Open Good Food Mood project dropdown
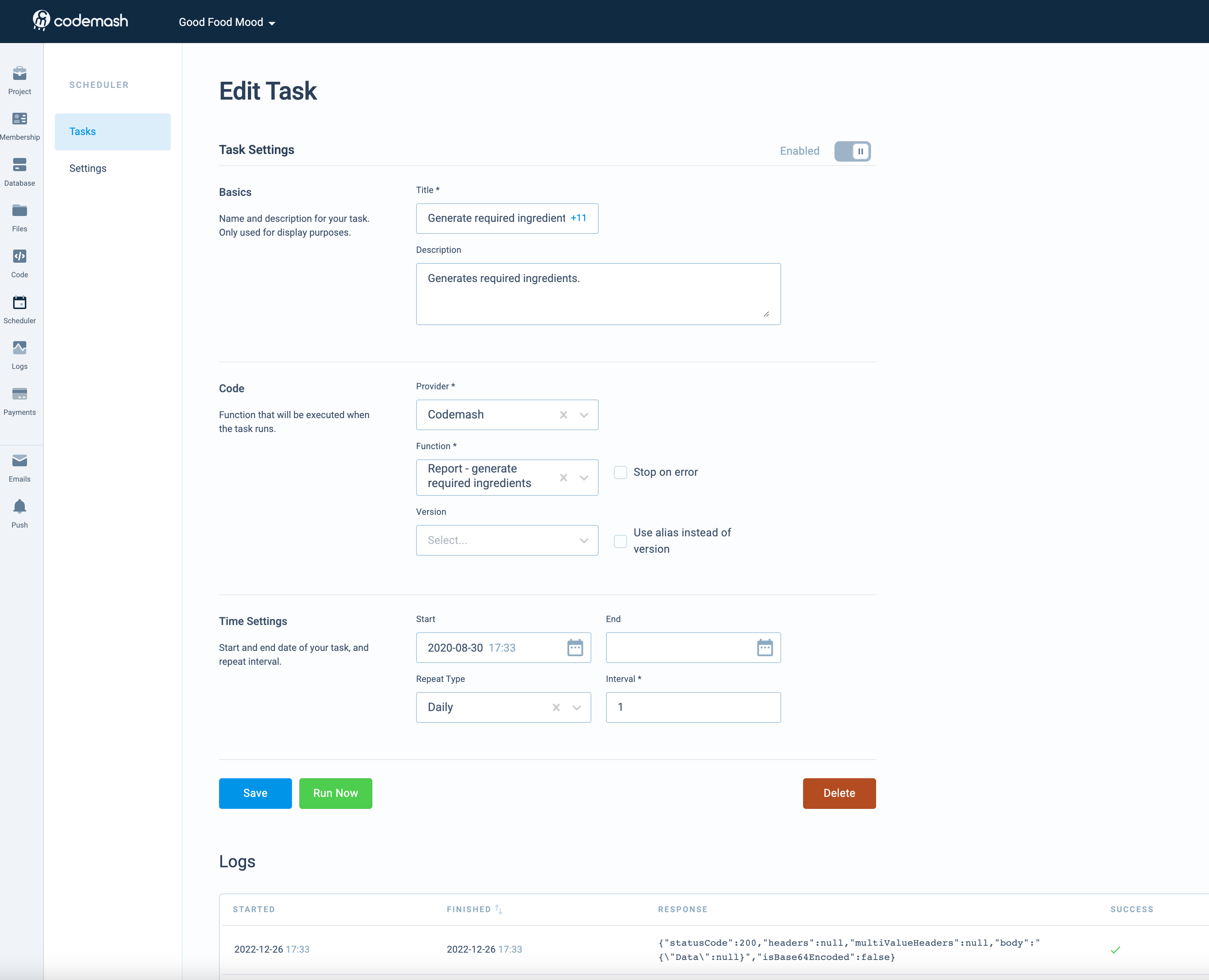The image size is (1209, 980). (x=226, y=23)
